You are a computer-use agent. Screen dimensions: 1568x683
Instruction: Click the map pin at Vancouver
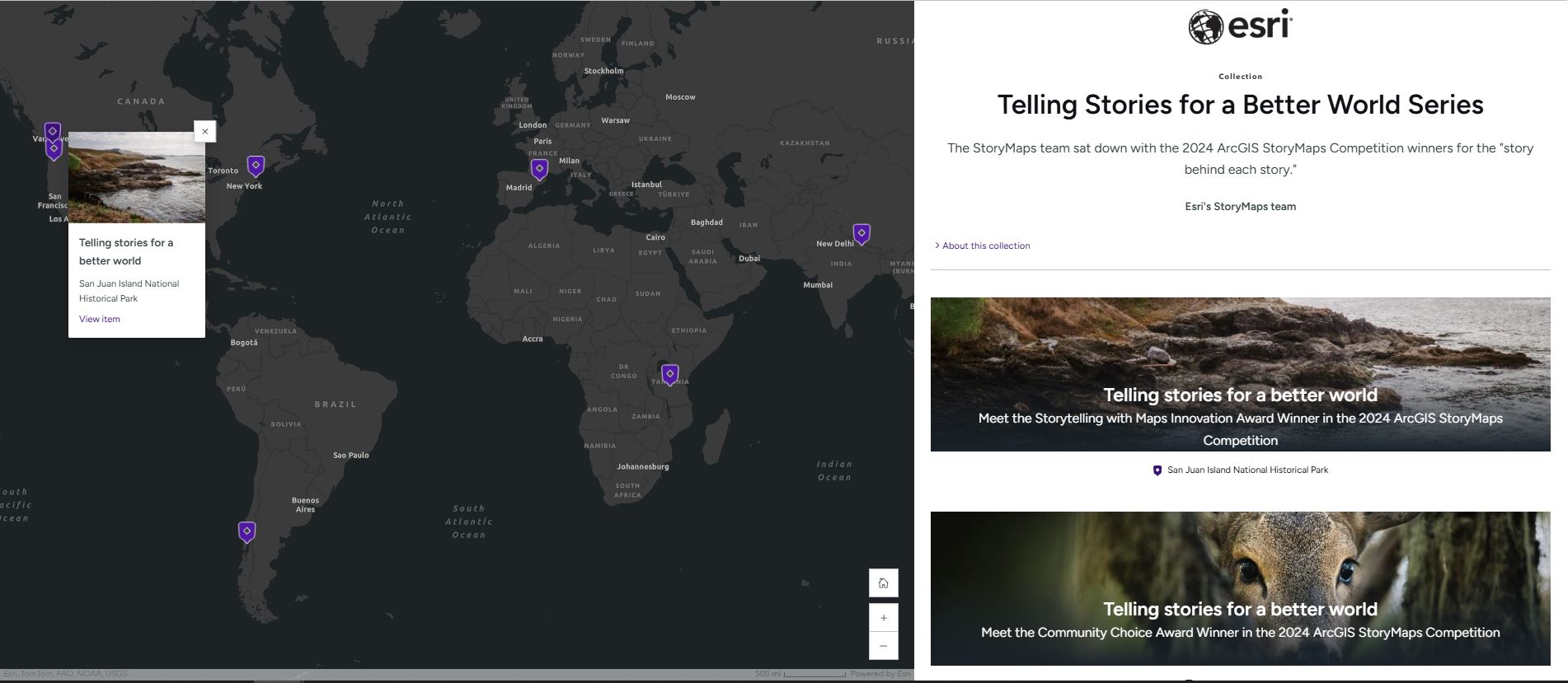(x=52, y=130)
